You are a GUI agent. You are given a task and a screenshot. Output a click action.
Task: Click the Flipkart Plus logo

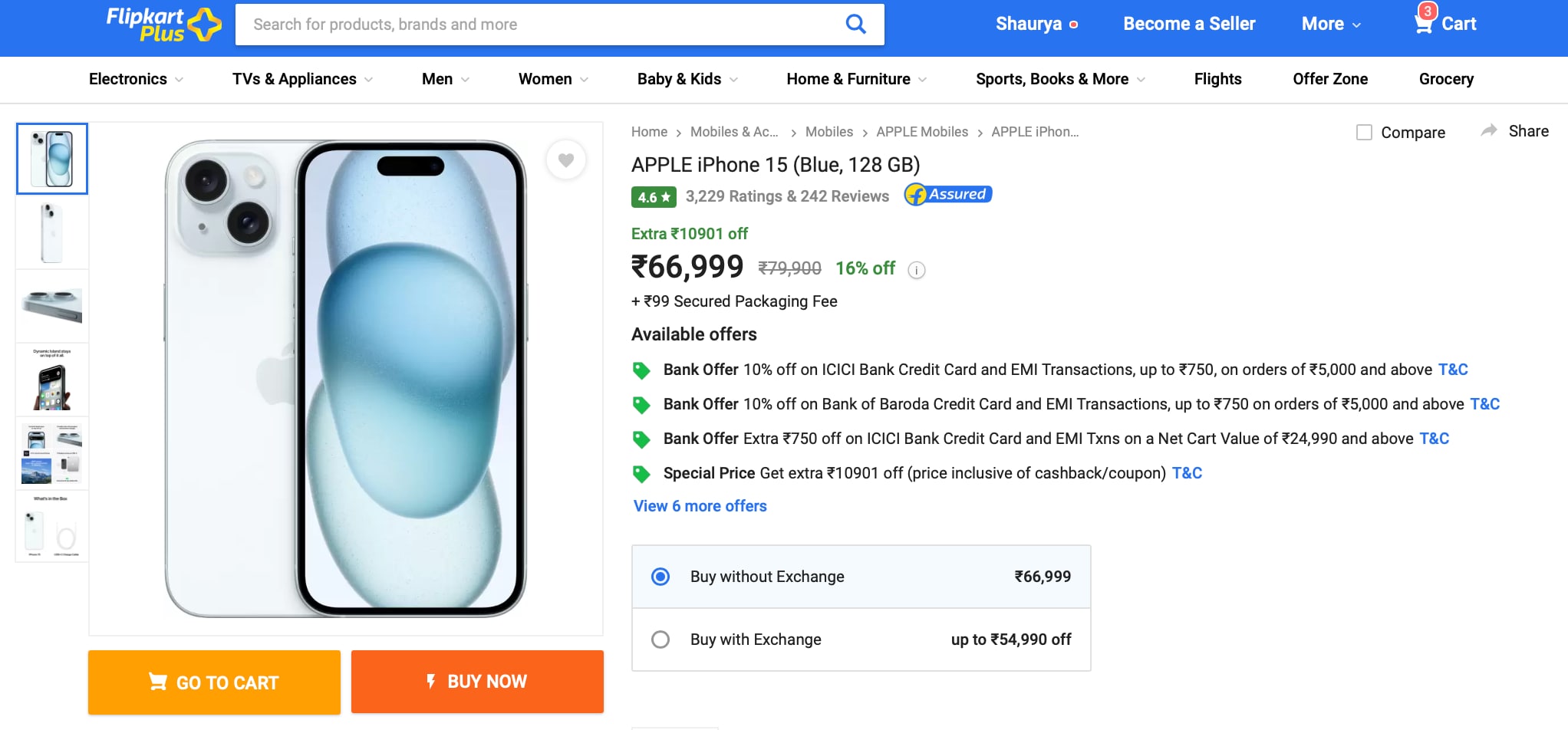tap(163, 25)
